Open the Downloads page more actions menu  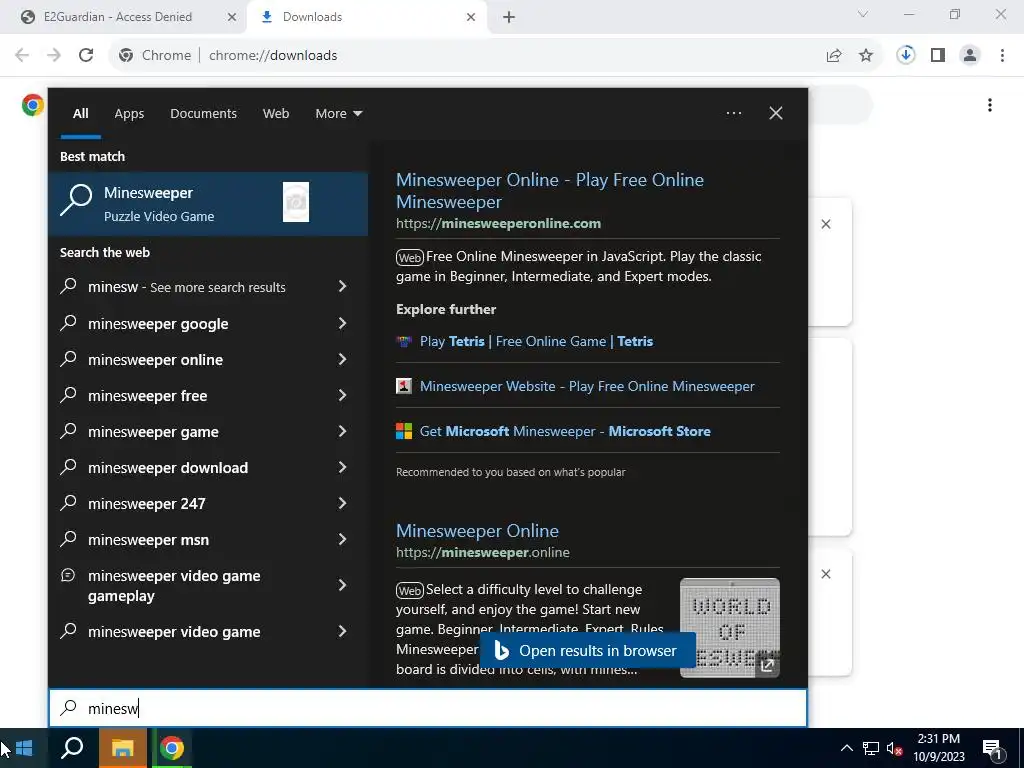[990, 105]
